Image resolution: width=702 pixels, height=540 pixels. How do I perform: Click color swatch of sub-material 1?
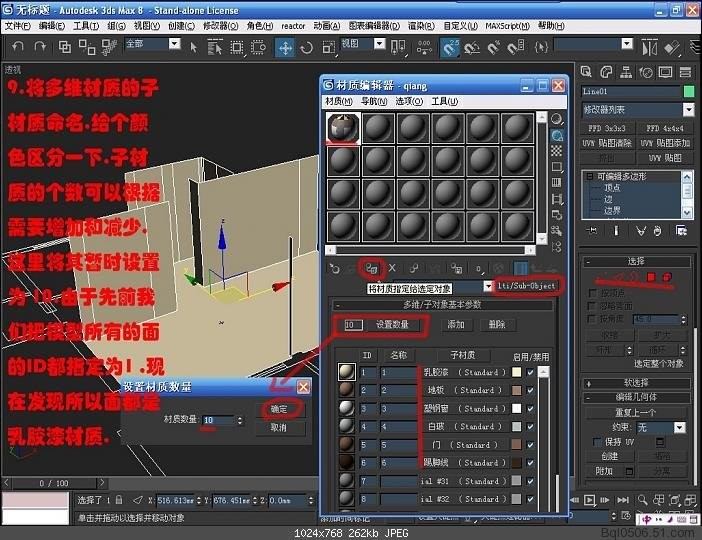(x=517, y=372)
